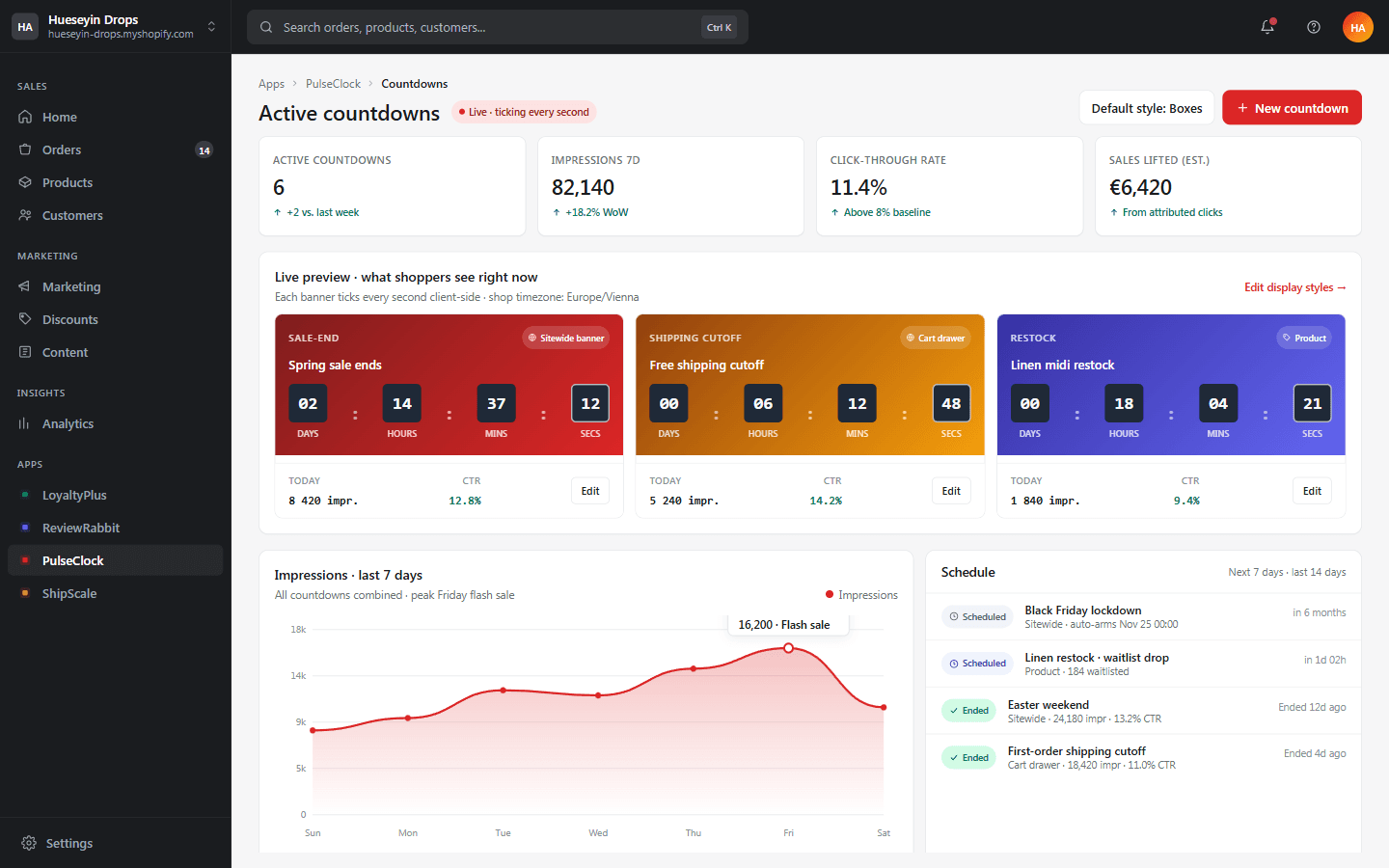Screen dimensions: 1389x868
Task: Click the PulseClock red app icon
Action: 25,560
